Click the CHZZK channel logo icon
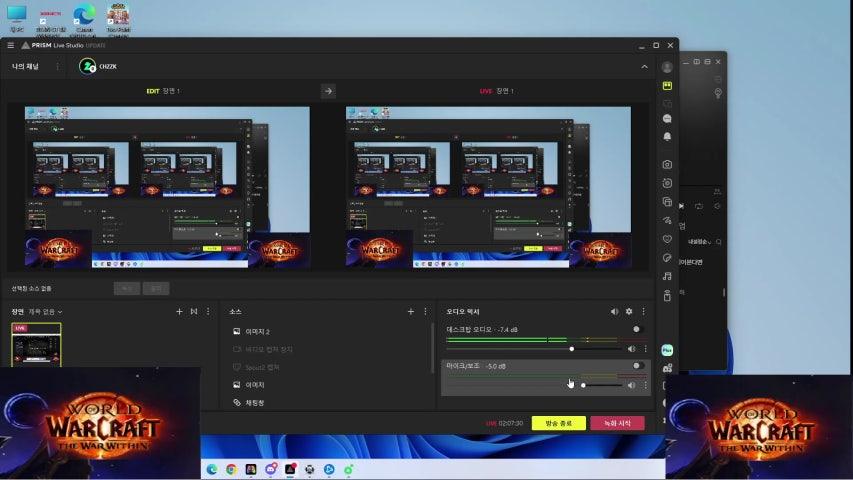853x480 pixels. [x=87, y=66]
